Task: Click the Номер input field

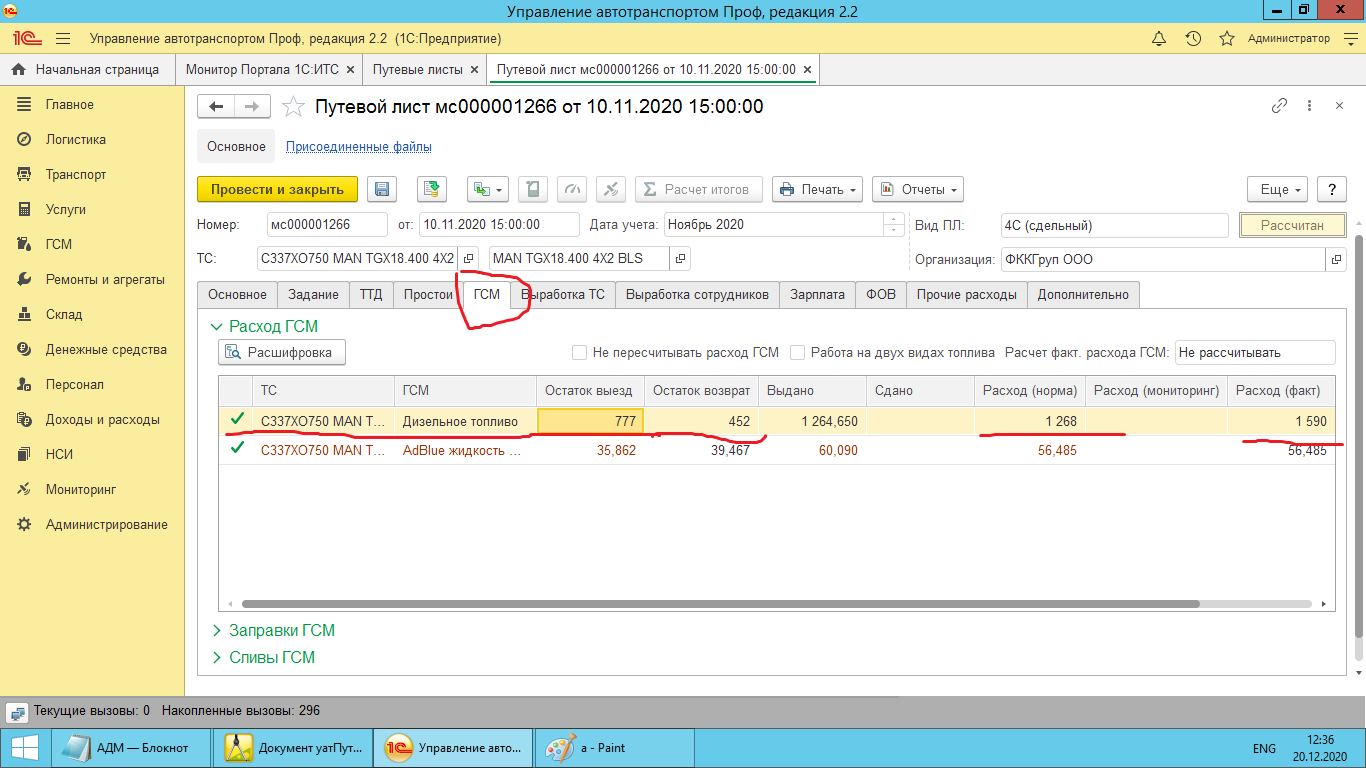Action: point(327,225)
